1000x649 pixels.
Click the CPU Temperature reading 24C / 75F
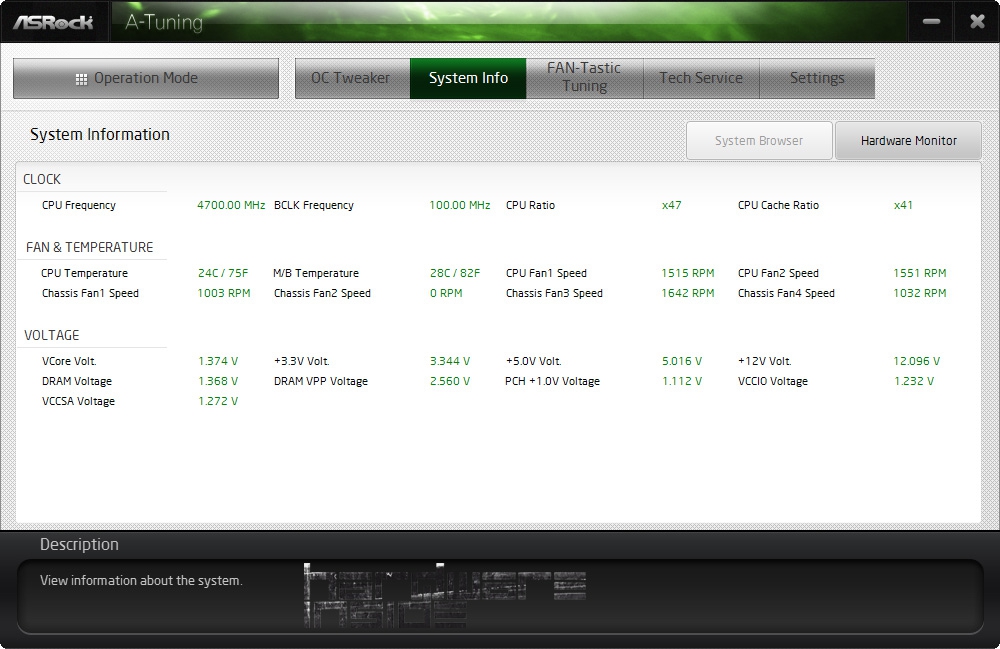pyautogui.click(x=223, y=273)
